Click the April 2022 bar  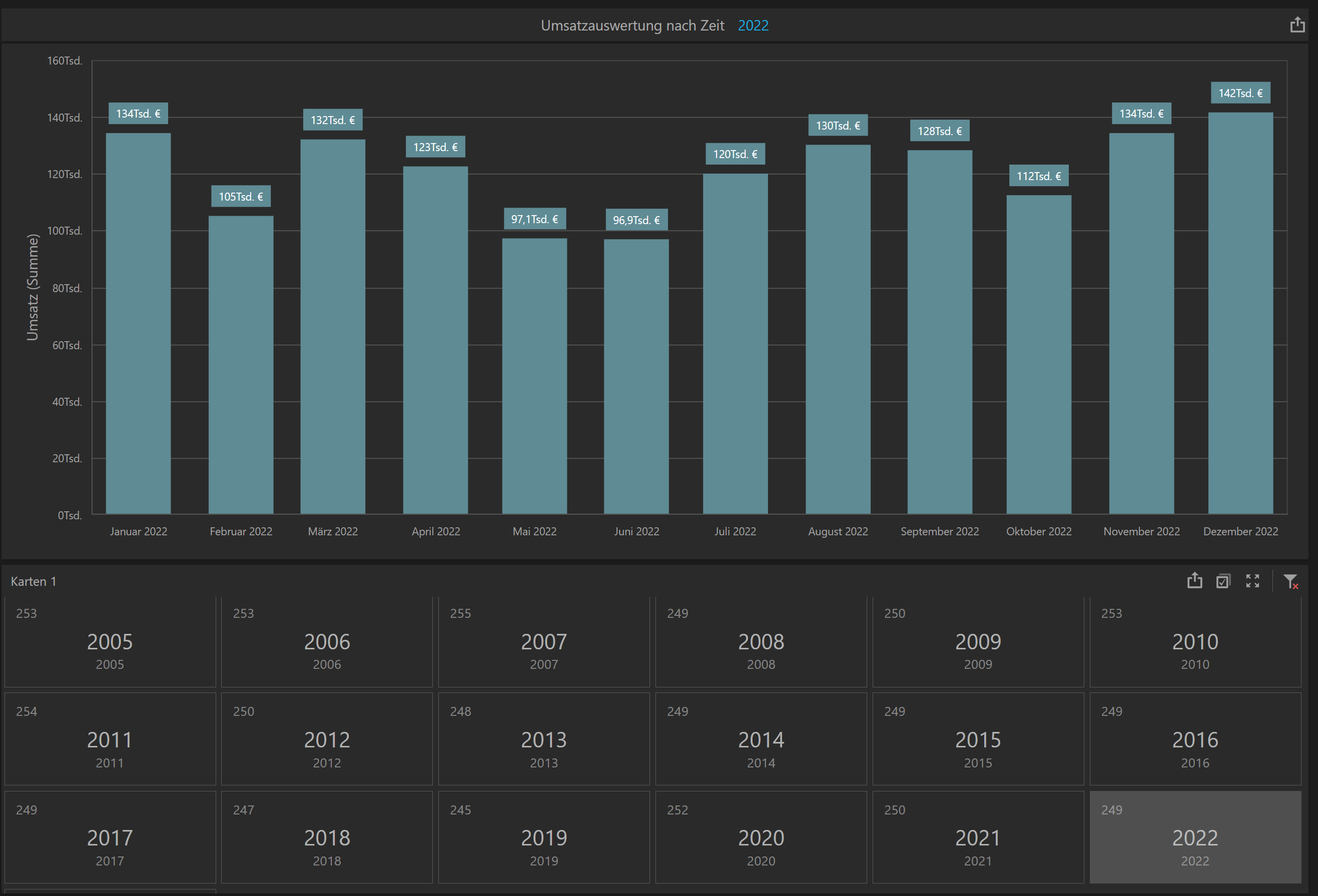pos(435,340)
